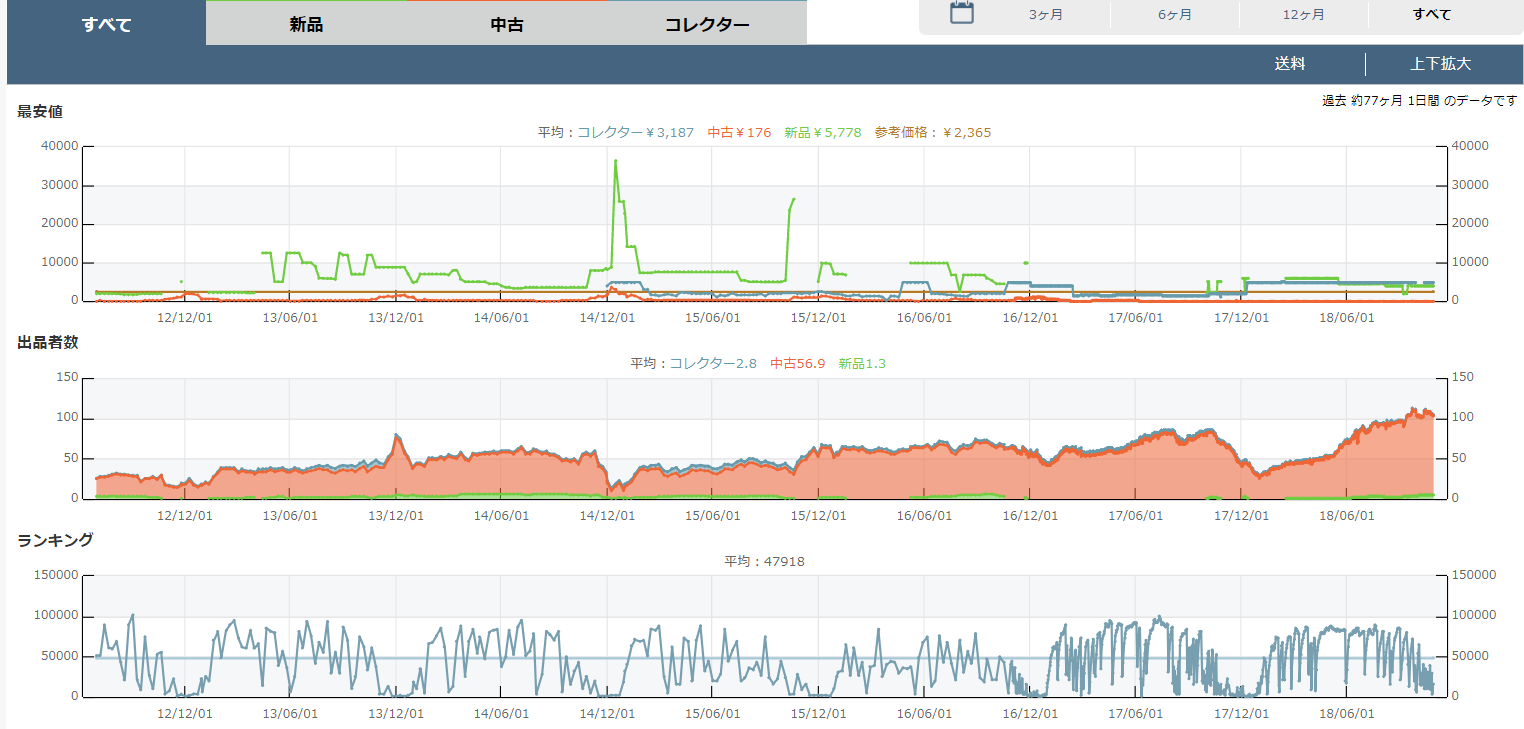Screen dimensions: 1524x729
Task: Switch to the 新品 tab
Action: point(306,24)
